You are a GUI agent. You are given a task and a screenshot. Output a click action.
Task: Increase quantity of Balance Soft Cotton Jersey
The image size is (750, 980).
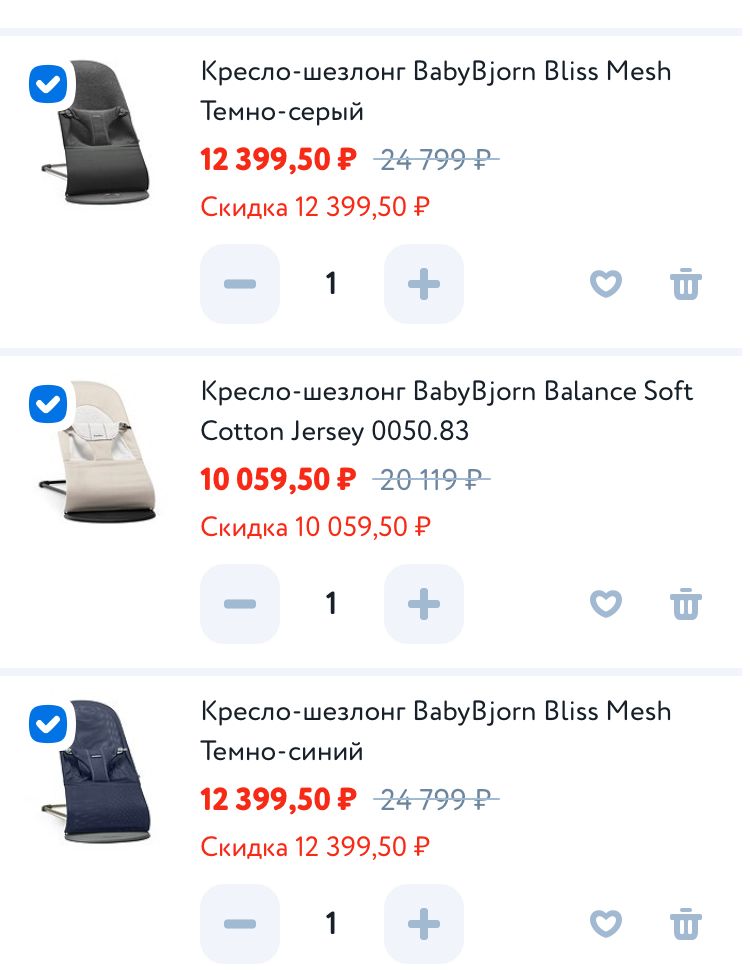point(424,604)
